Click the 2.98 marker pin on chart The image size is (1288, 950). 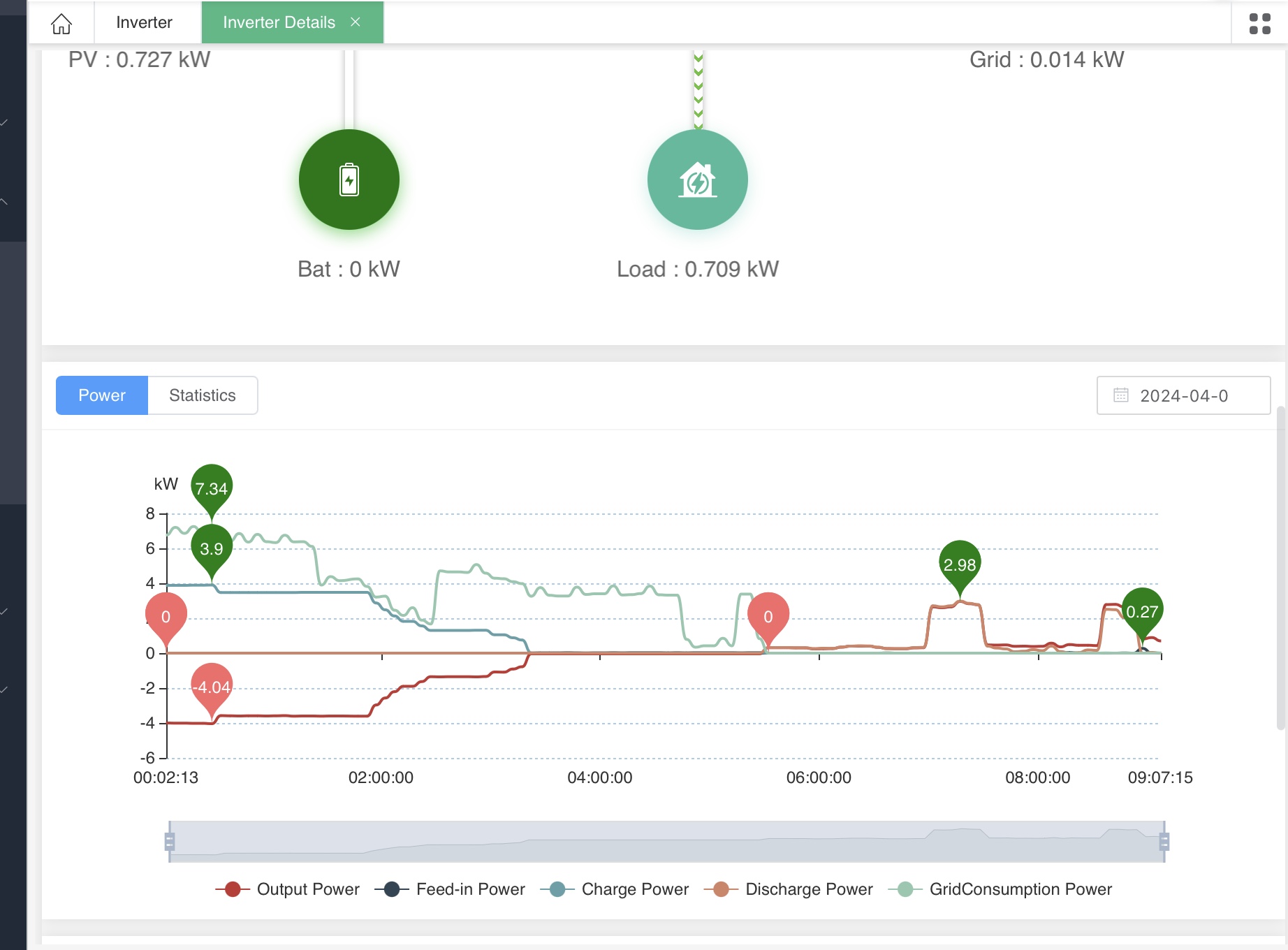960,564
